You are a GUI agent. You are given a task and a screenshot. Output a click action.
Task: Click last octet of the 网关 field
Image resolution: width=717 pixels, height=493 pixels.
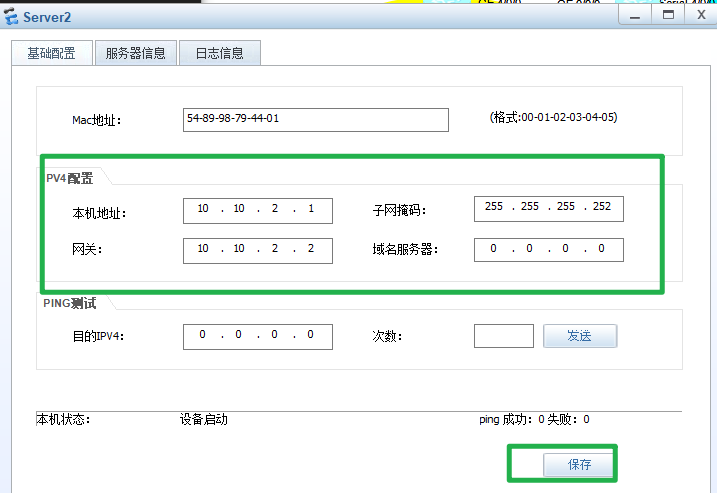tap(311, 249)
